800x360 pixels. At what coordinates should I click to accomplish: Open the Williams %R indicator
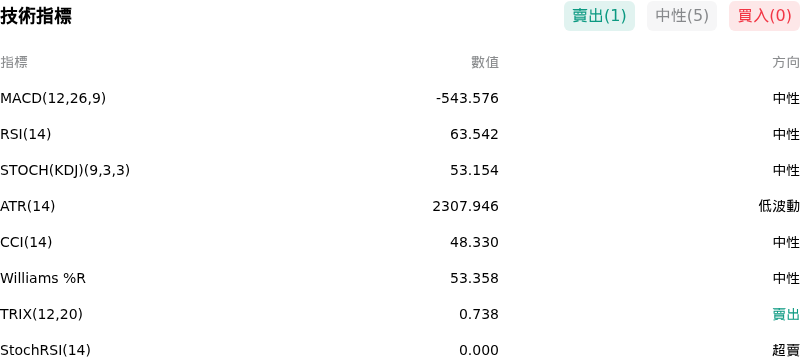click(400, 278)
